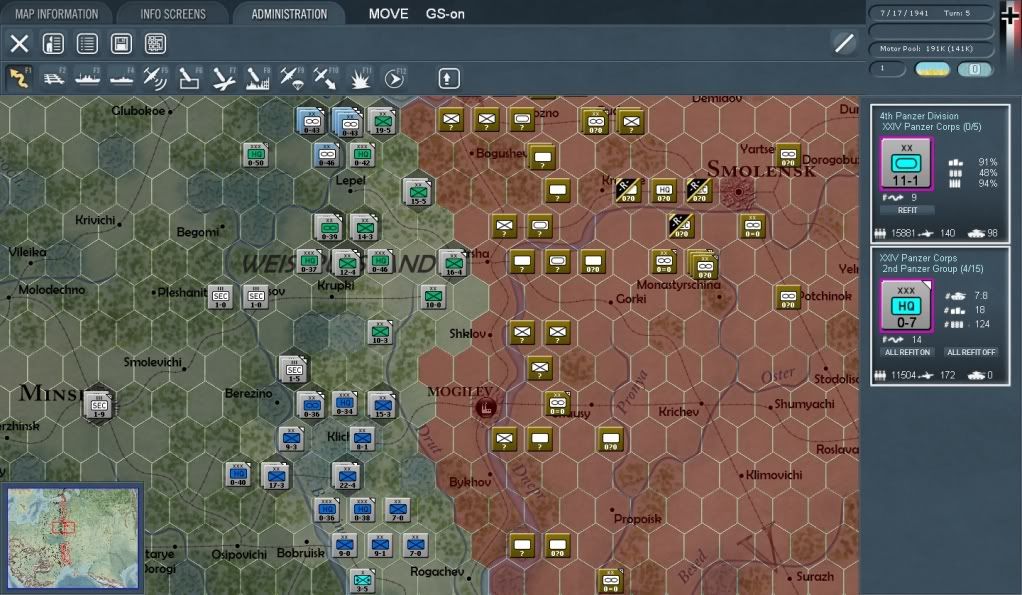Switch to the Administration tab
Viewport: 1022px width, 595px height.
tap(289, 14)
